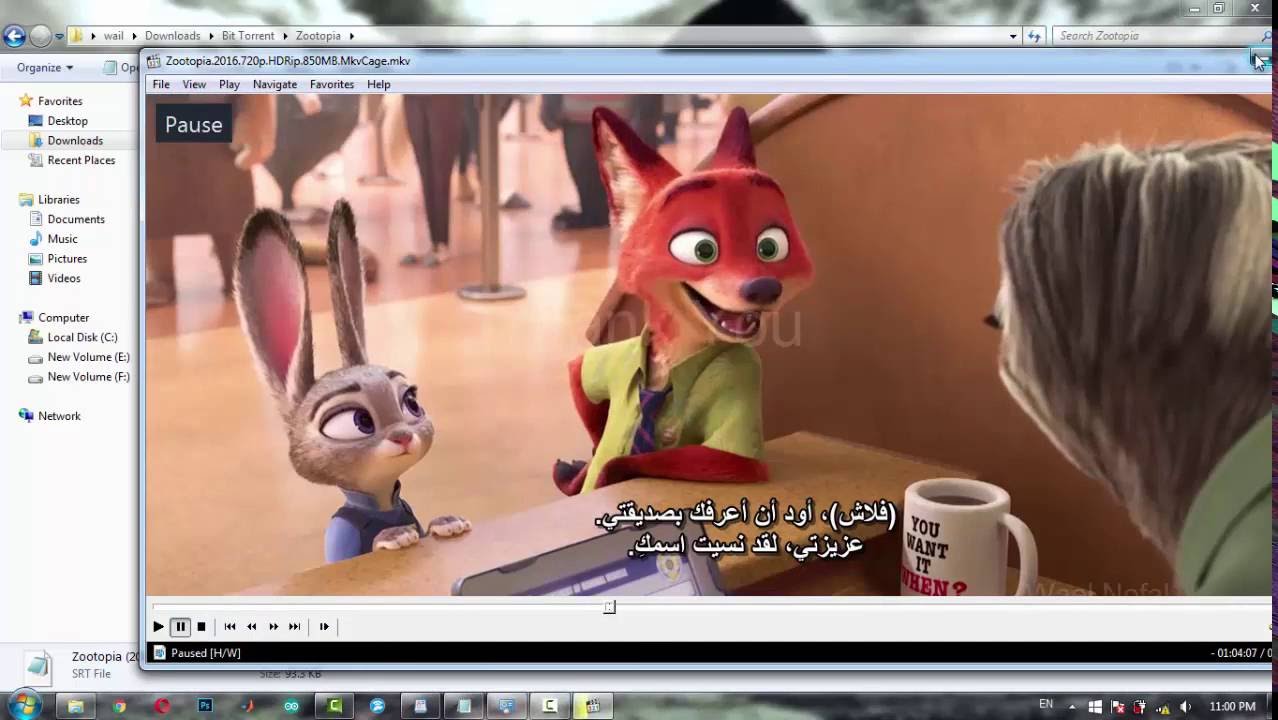
Task: Open the Arduino icon on the taskbar
Action: point(291,706)
